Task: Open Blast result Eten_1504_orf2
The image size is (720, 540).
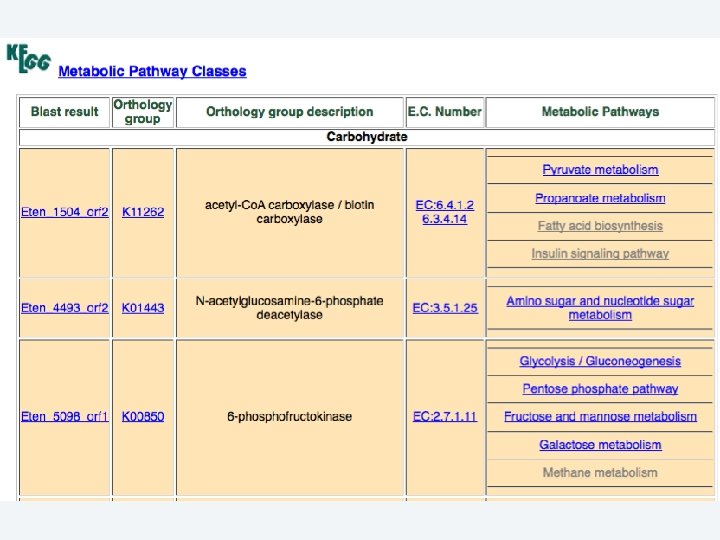Action: coord(65,212)
